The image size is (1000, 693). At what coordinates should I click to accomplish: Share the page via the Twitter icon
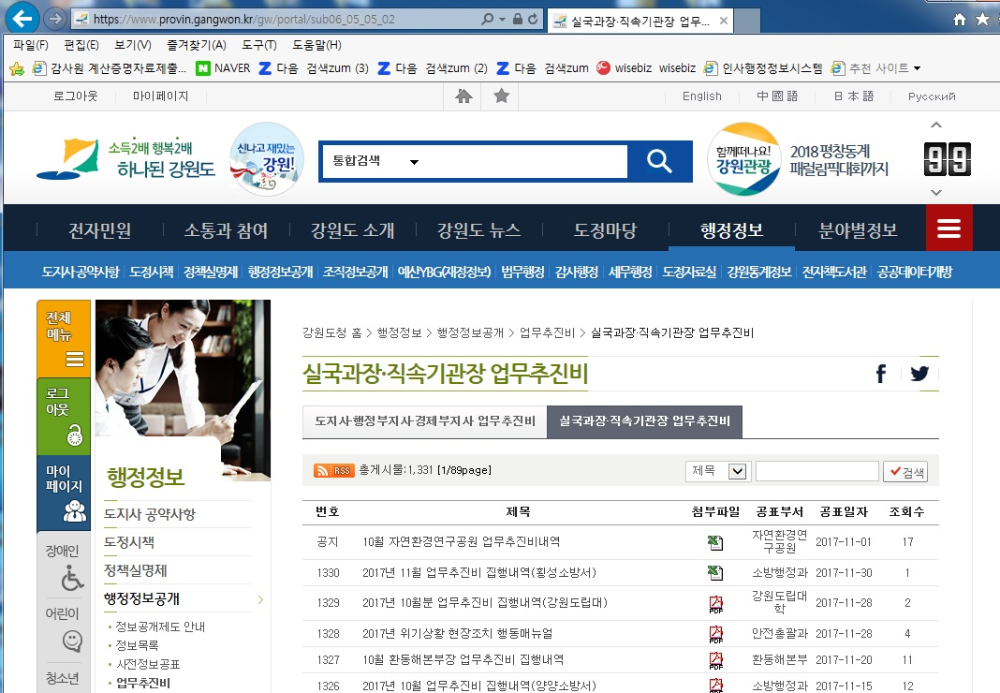[919, 373]
